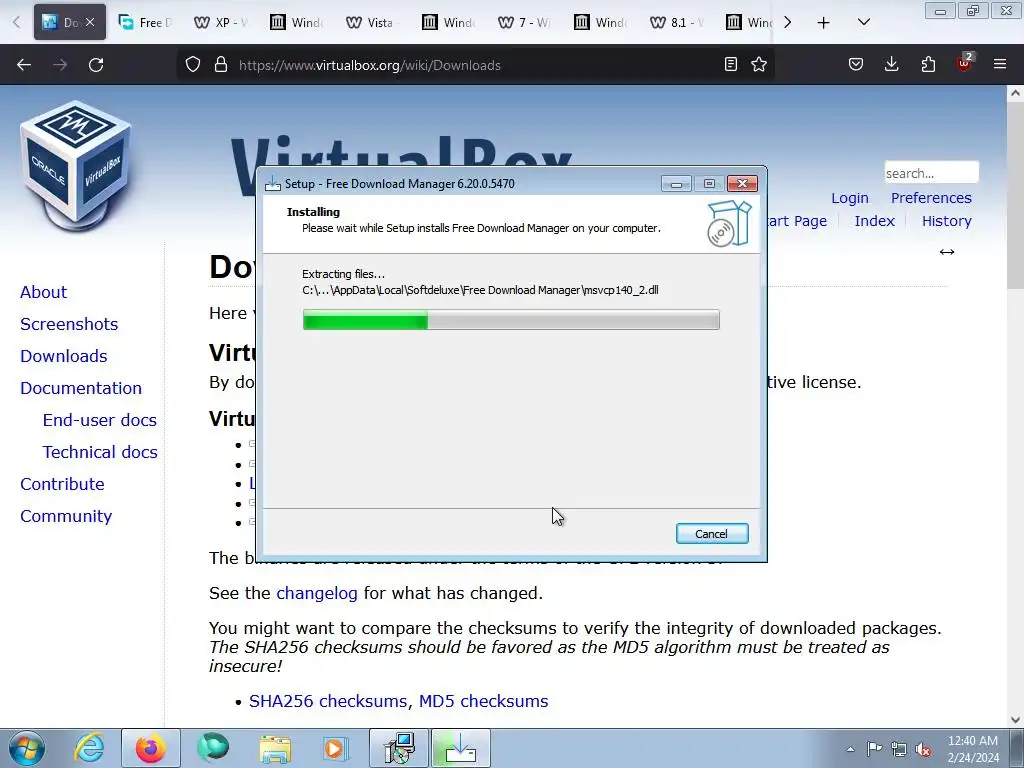Open the Community sidebar link
Screen dimensions: 1024x768
click(66, 516)
